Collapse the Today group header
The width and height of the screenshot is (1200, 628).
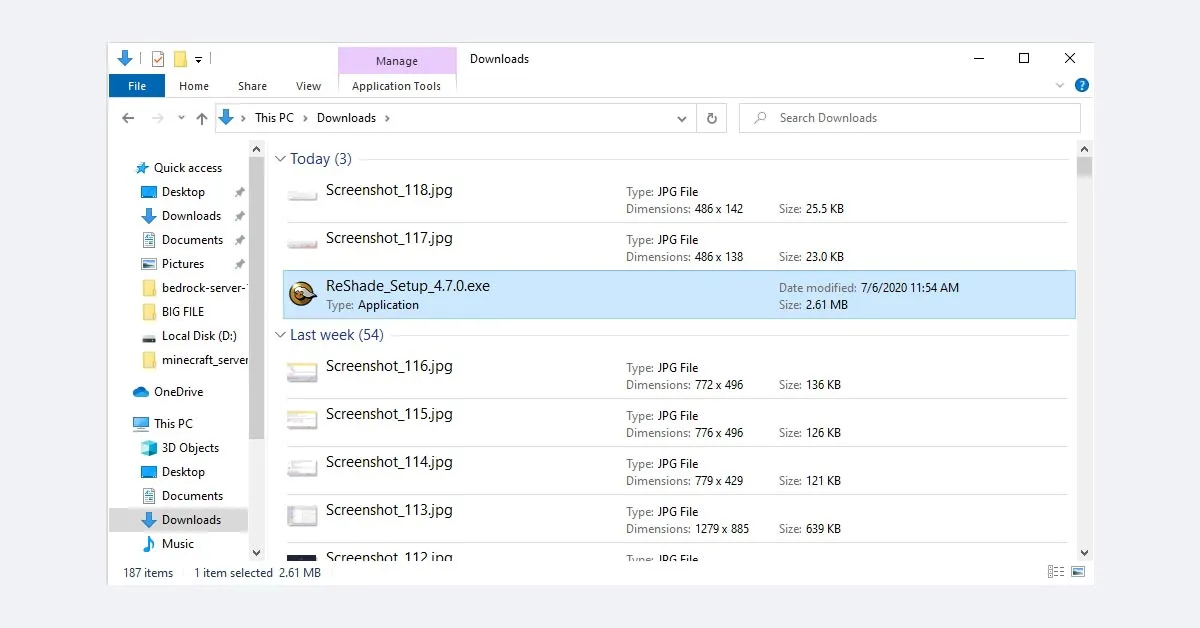[x=281, y=159]
